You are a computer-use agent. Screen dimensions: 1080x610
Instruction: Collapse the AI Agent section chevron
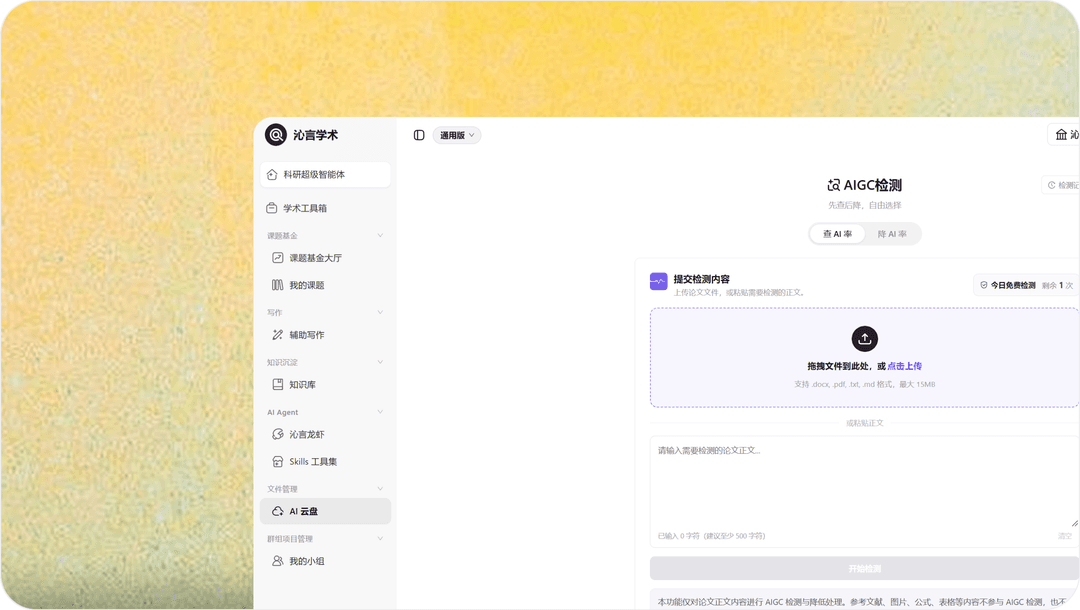tap(380, 412)
